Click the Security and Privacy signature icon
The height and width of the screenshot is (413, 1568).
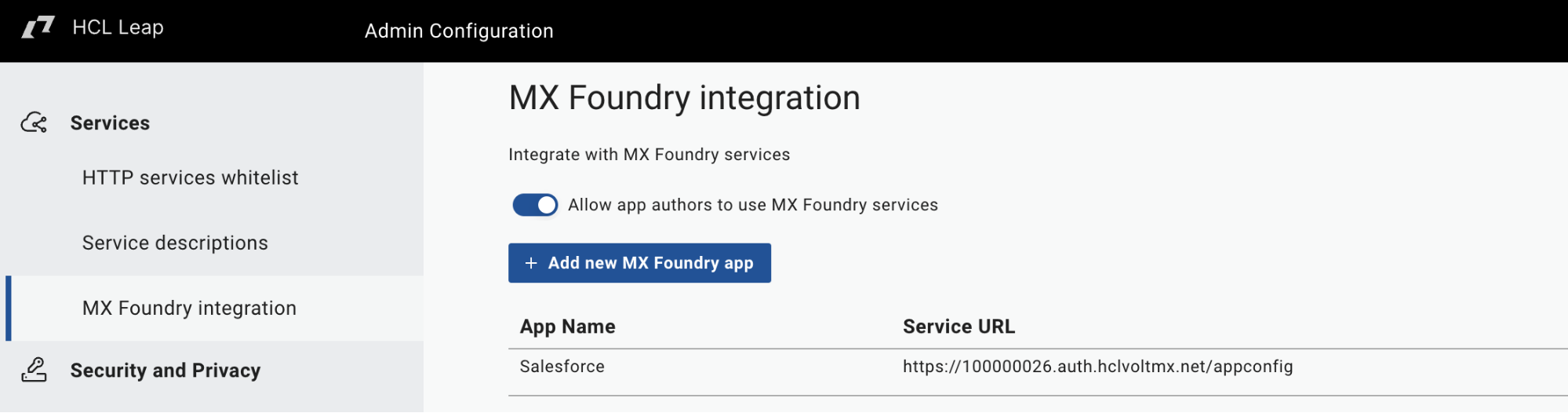pos(34,370)
